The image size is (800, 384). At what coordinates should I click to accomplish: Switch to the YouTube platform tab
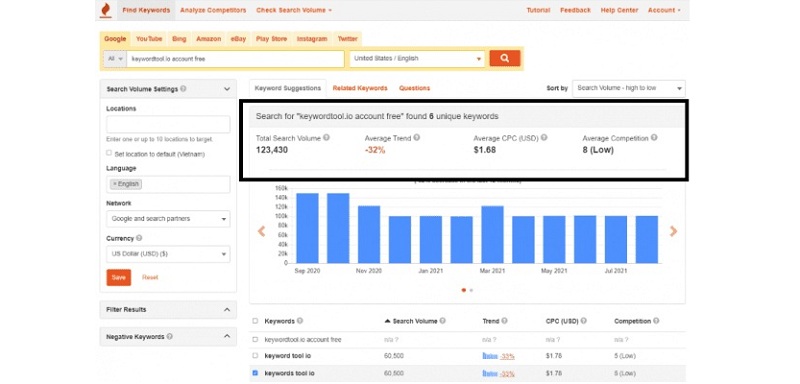tap(149, 39)
